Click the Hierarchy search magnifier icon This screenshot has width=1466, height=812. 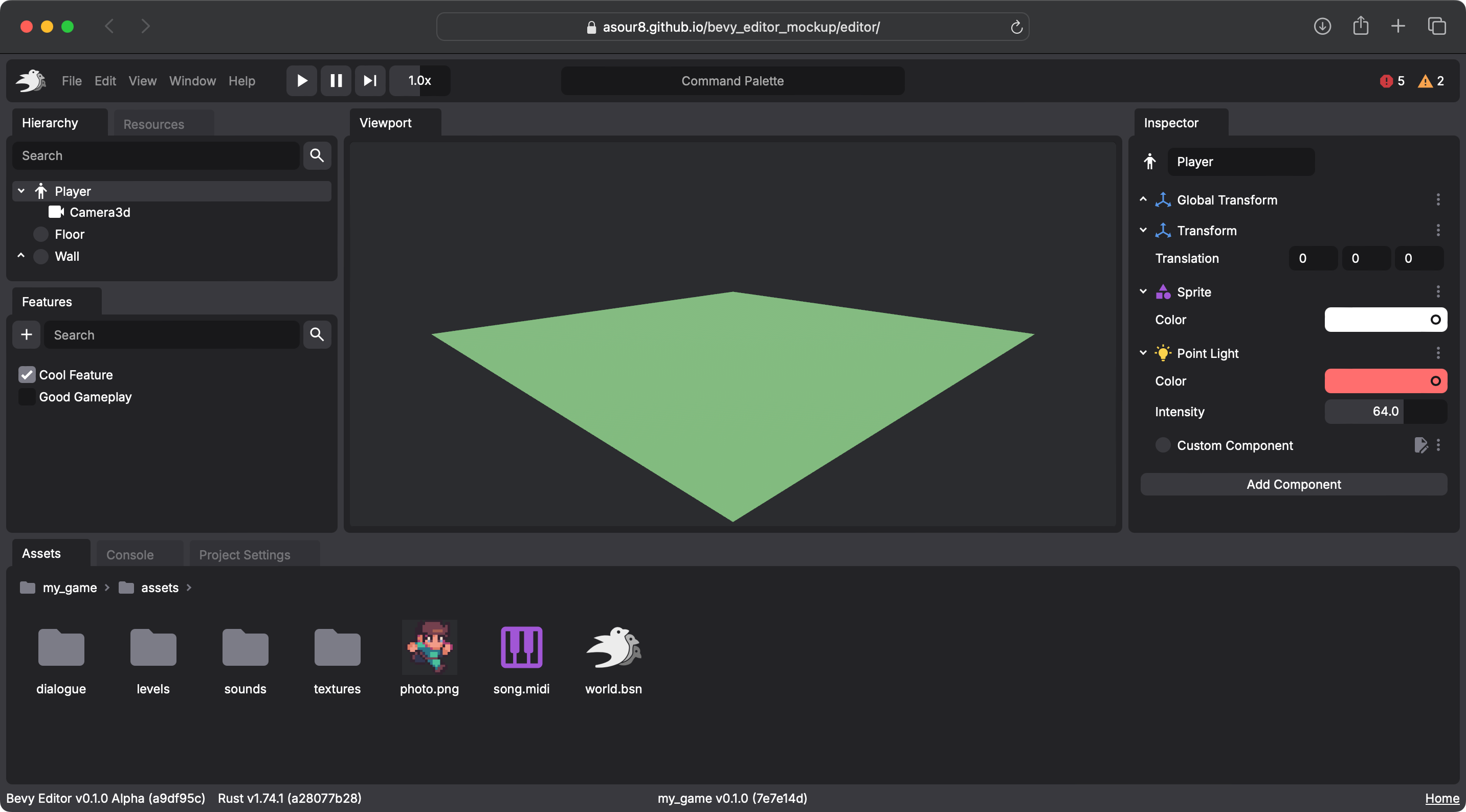click(x=317, y=155)
